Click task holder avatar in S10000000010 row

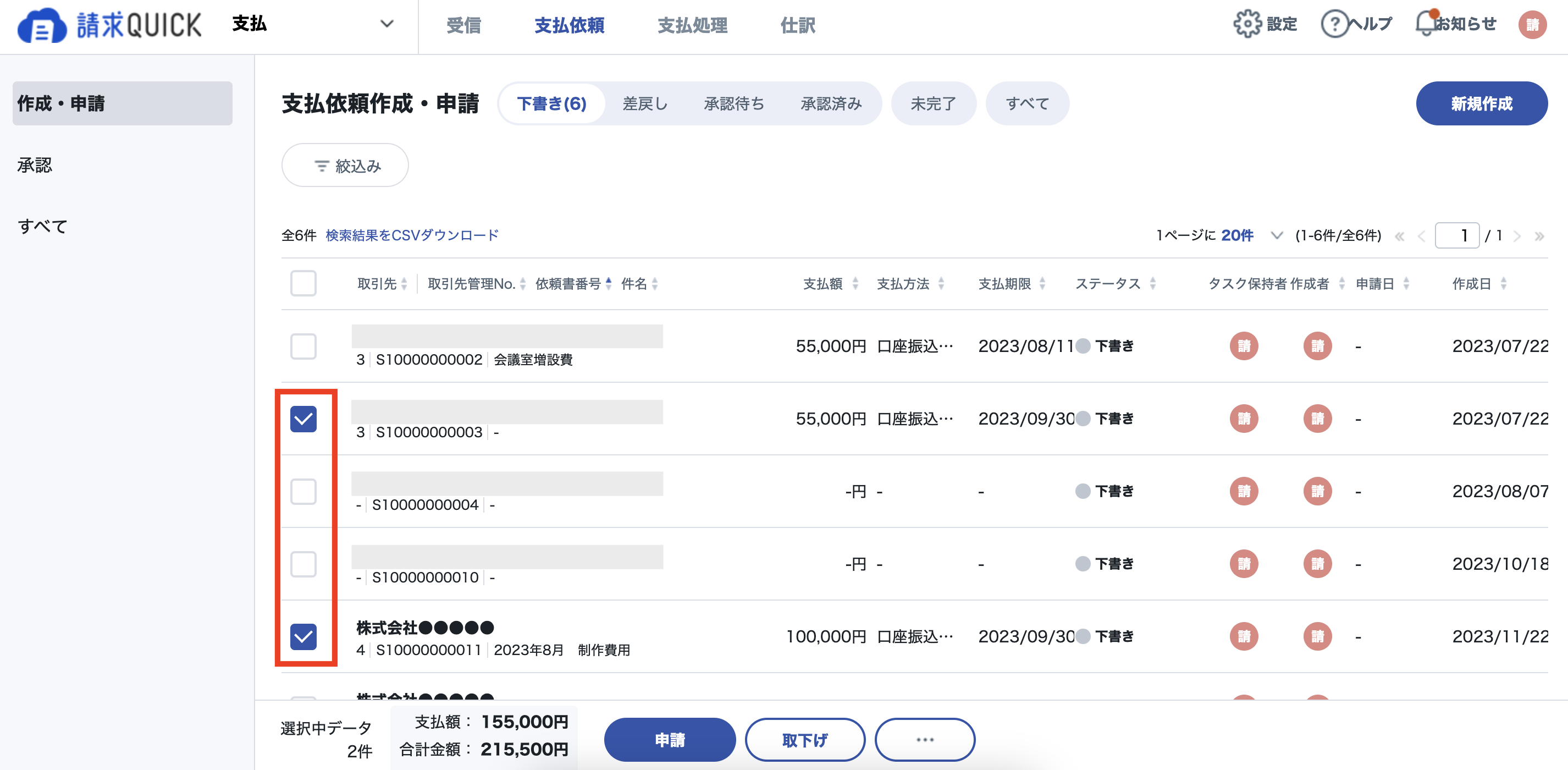[x=1244, y=564]
